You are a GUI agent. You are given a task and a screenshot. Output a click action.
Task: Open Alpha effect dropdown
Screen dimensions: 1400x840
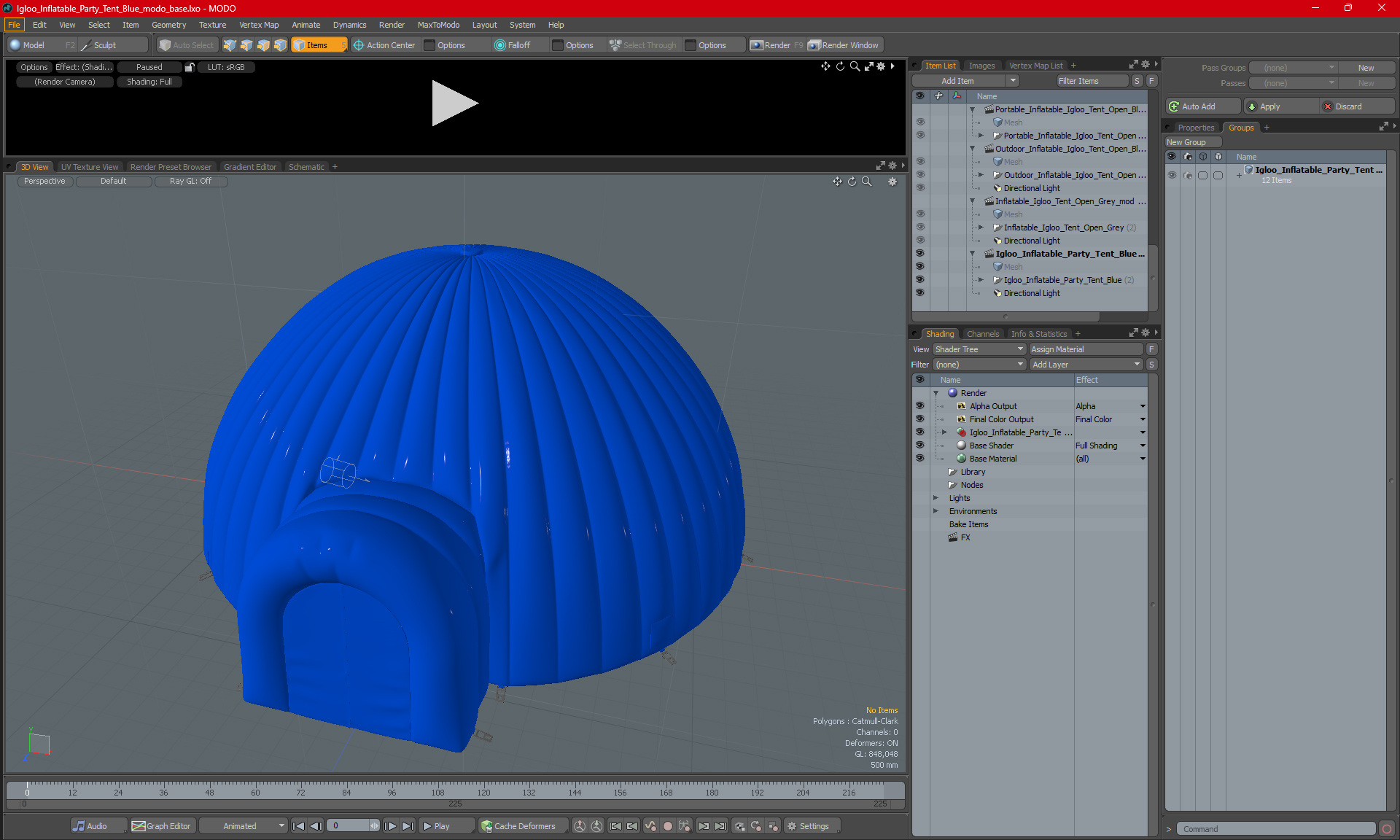1142,406
